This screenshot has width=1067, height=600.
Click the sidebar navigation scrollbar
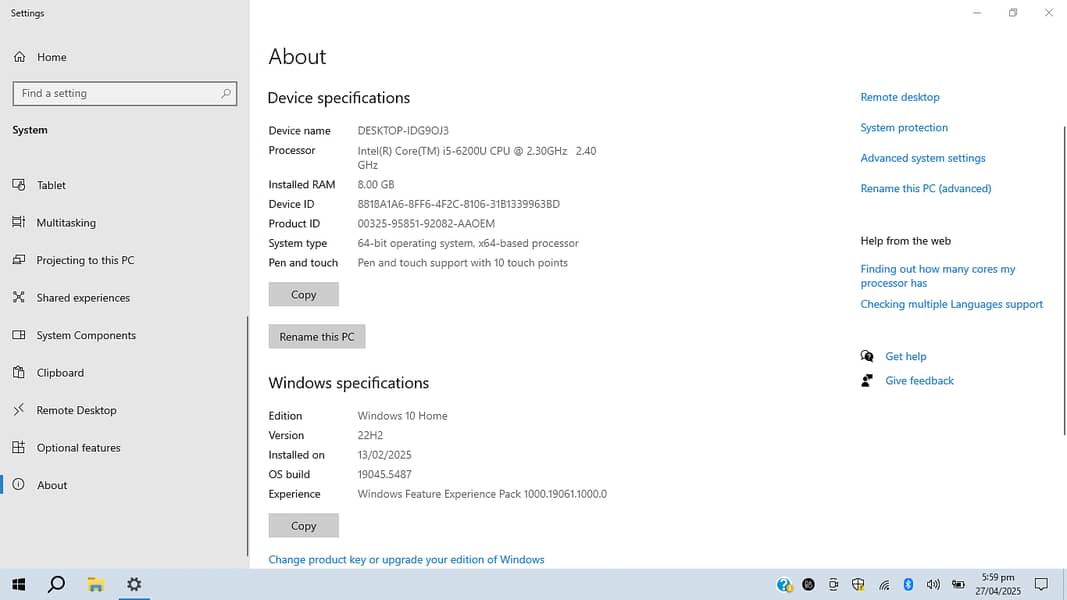coord(247,437)
